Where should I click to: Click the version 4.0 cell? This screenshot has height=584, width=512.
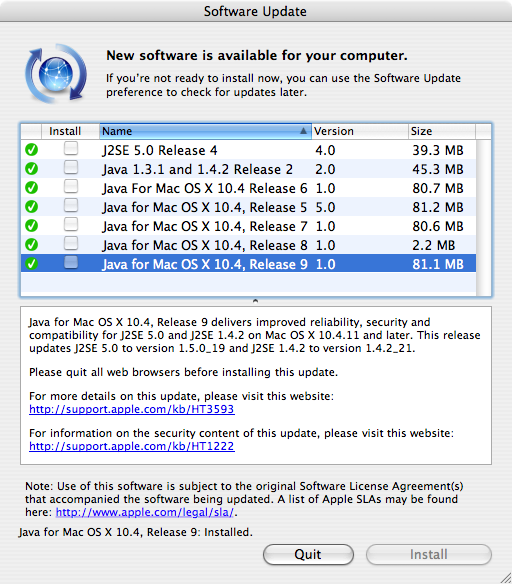(325, 150)
